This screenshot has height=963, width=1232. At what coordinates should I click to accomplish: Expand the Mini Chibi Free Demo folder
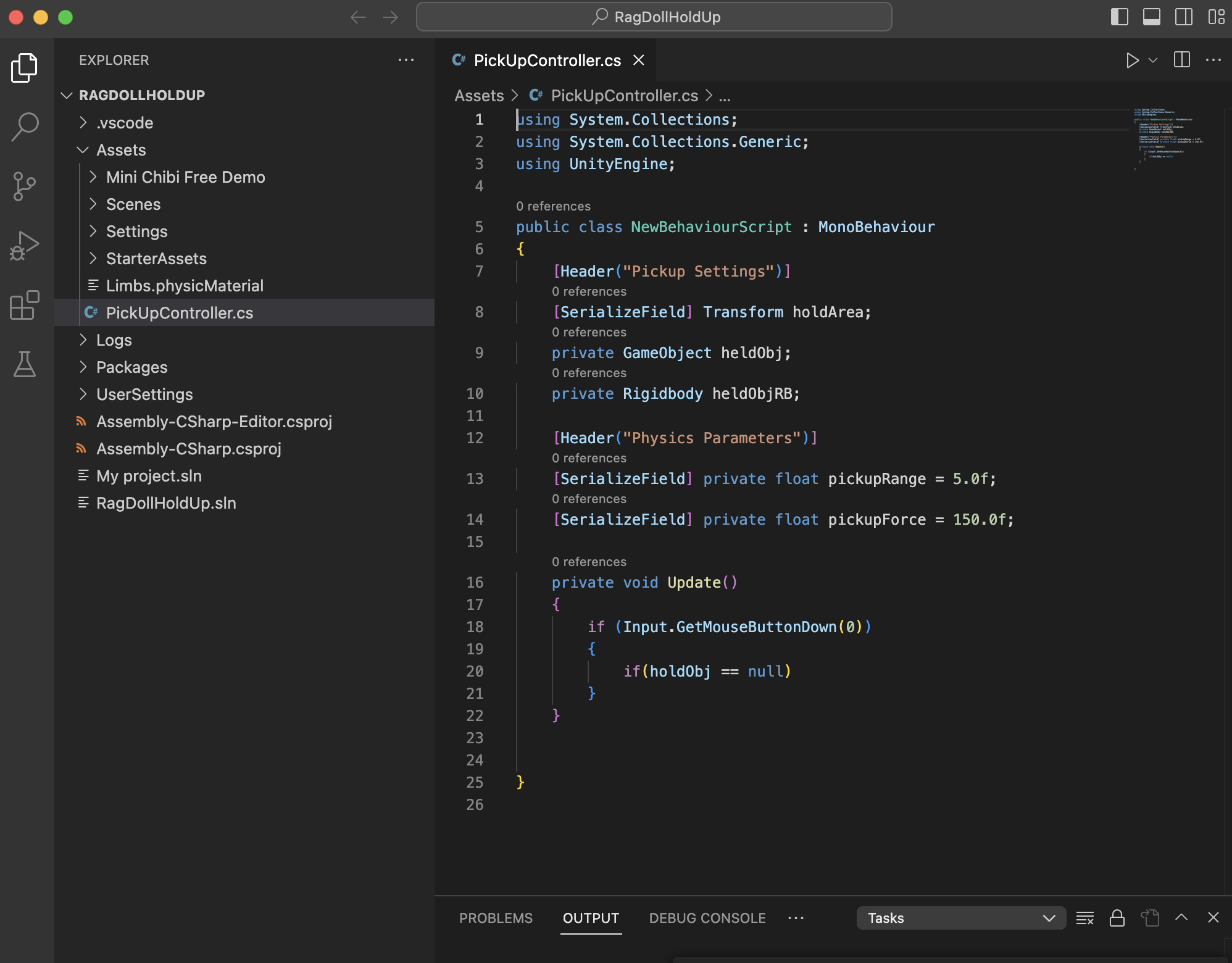tap(185, 177)
